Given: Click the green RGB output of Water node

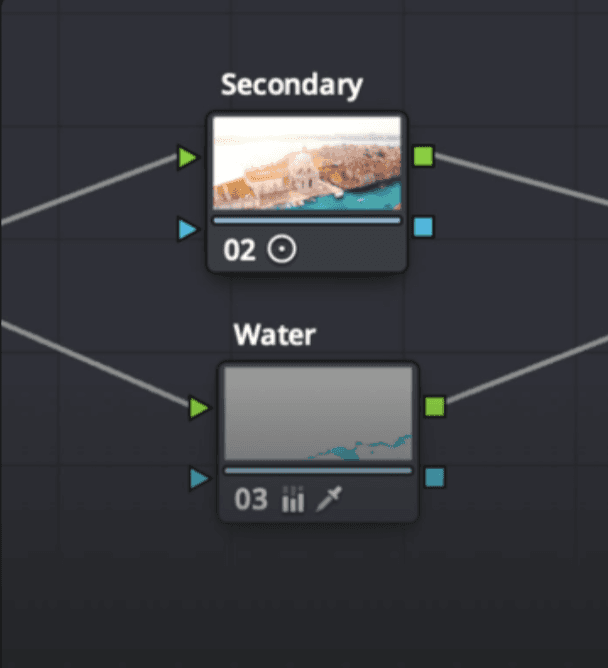Looking at the screenshot, I should click(x=435, y=406).
